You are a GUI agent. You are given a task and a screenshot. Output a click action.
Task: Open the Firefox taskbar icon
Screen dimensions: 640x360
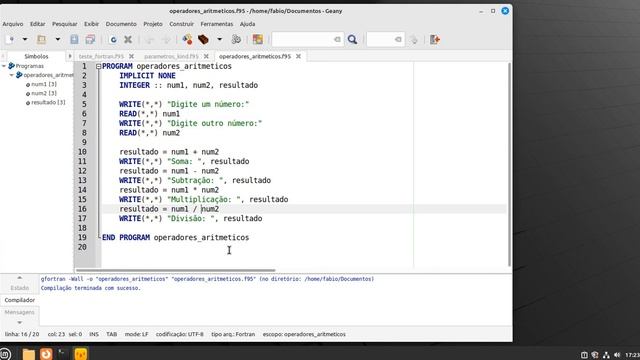tap(46, 354)
